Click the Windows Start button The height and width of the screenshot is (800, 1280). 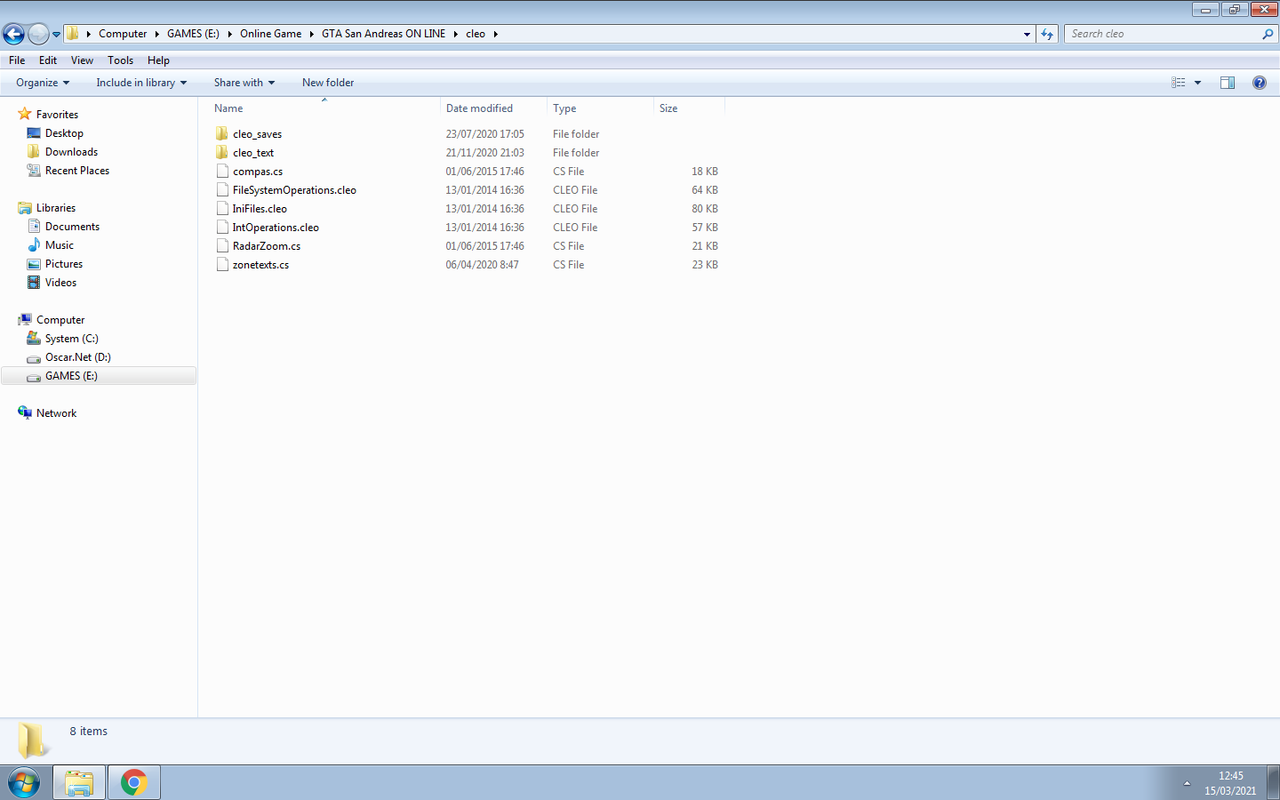click(x=24, y=782)
